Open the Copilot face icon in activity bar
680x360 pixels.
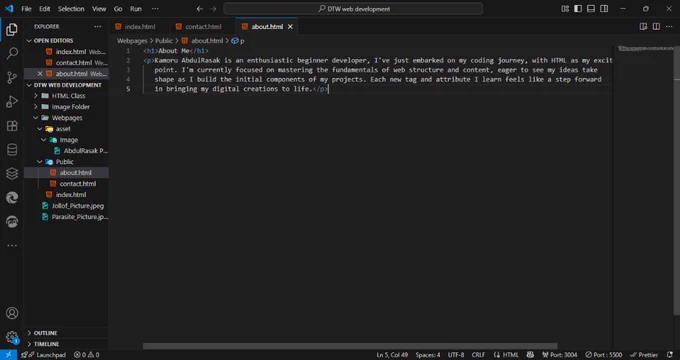point(12,222)
